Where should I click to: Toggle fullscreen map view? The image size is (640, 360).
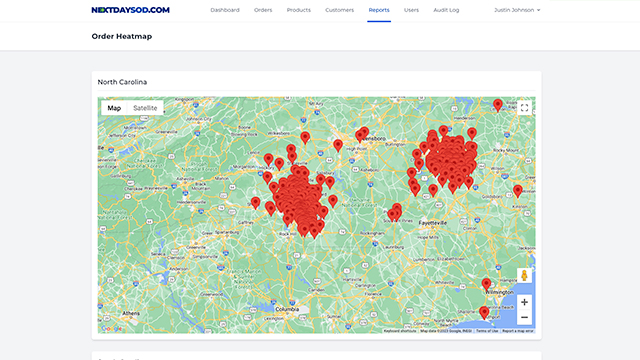coord(524,108)
